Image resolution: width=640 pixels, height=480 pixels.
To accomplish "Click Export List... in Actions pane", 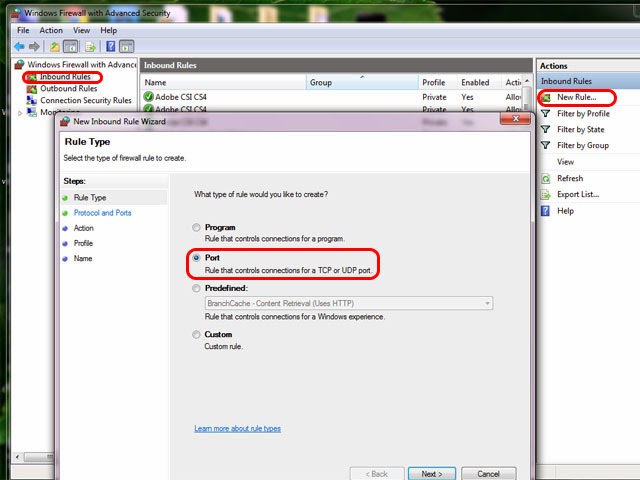I will [578, 194].
